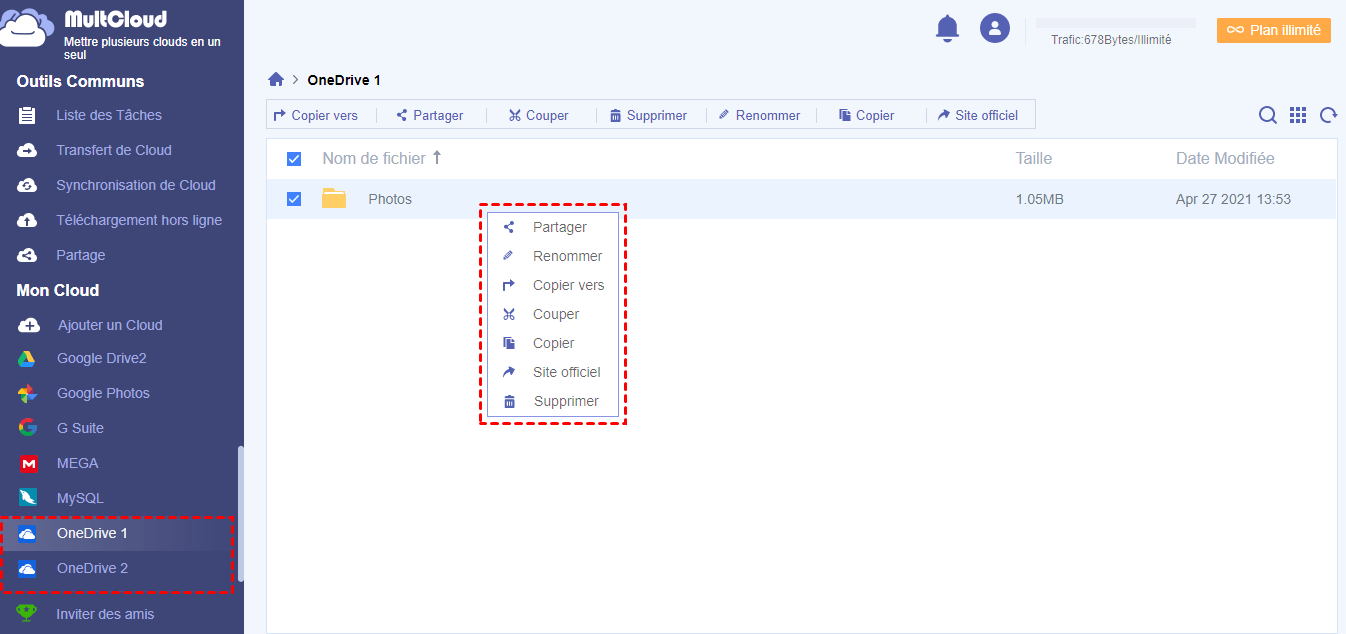Open Liste des Tâches in sidebar
The image size is (1346, 634).
tap(108, 115)
